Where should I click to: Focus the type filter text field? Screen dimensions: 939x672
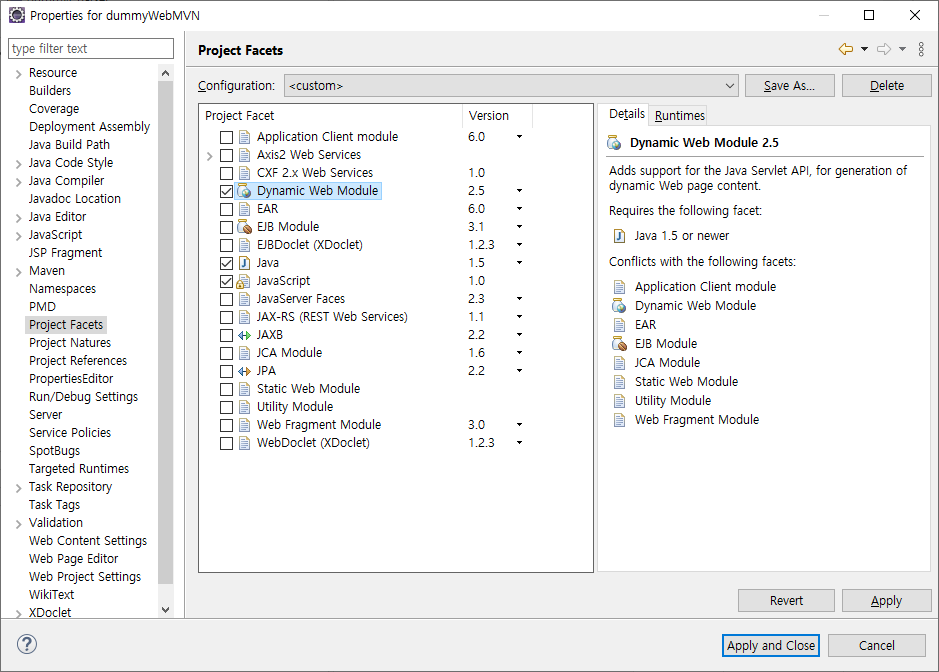click(91, 49)
